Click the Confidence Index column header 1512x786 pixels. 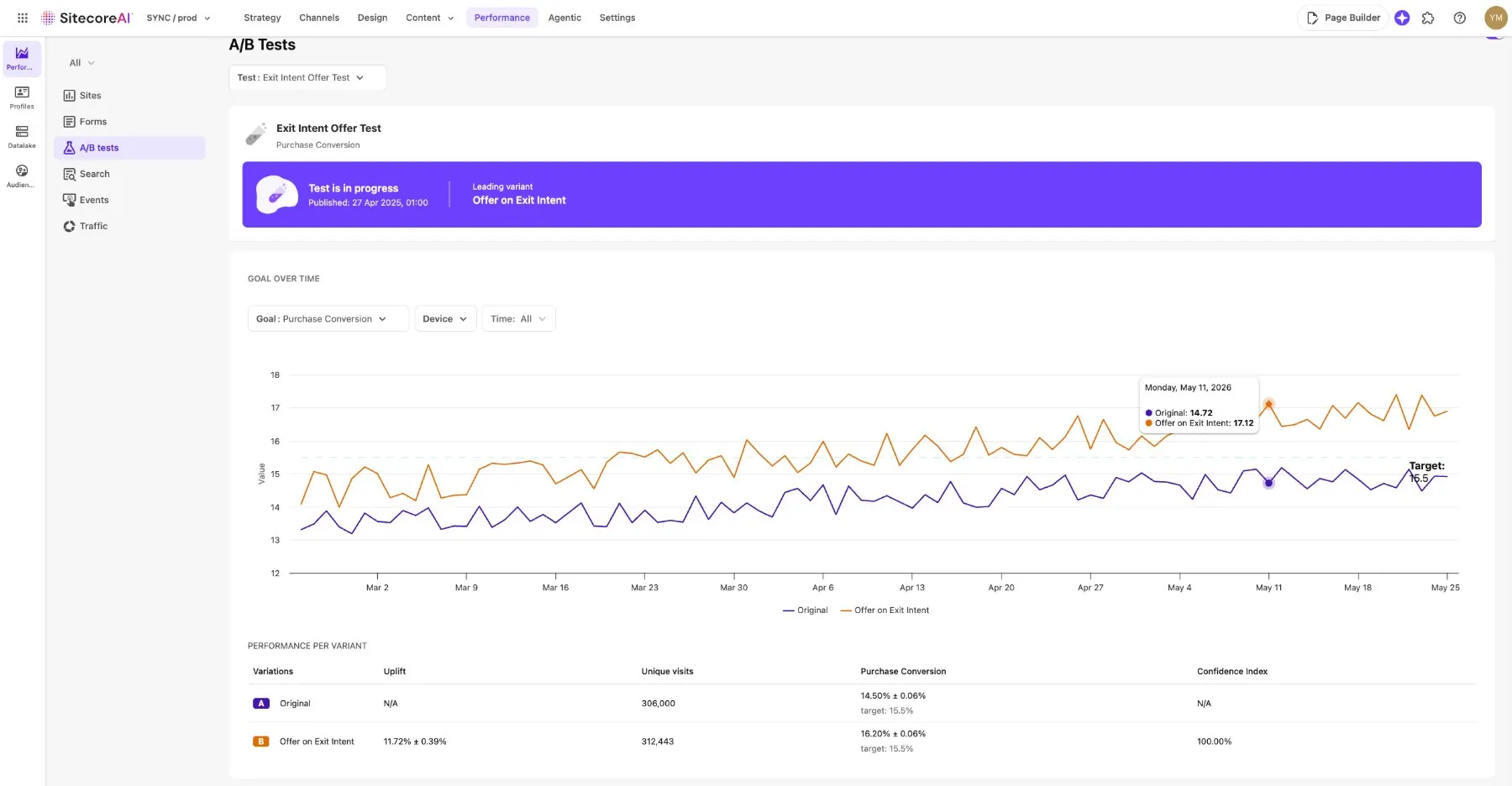coord(1232,672)
